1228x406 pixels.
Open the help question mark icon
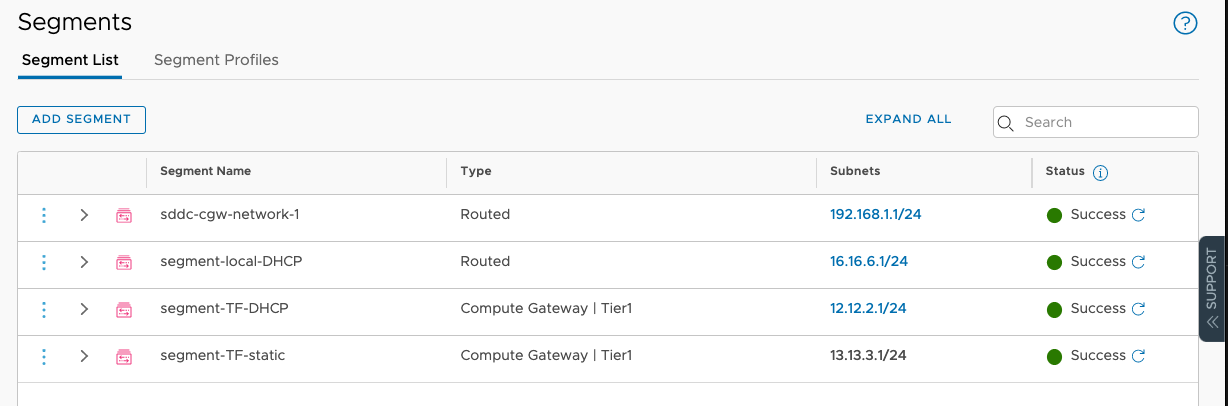[x=1185, y=24]
